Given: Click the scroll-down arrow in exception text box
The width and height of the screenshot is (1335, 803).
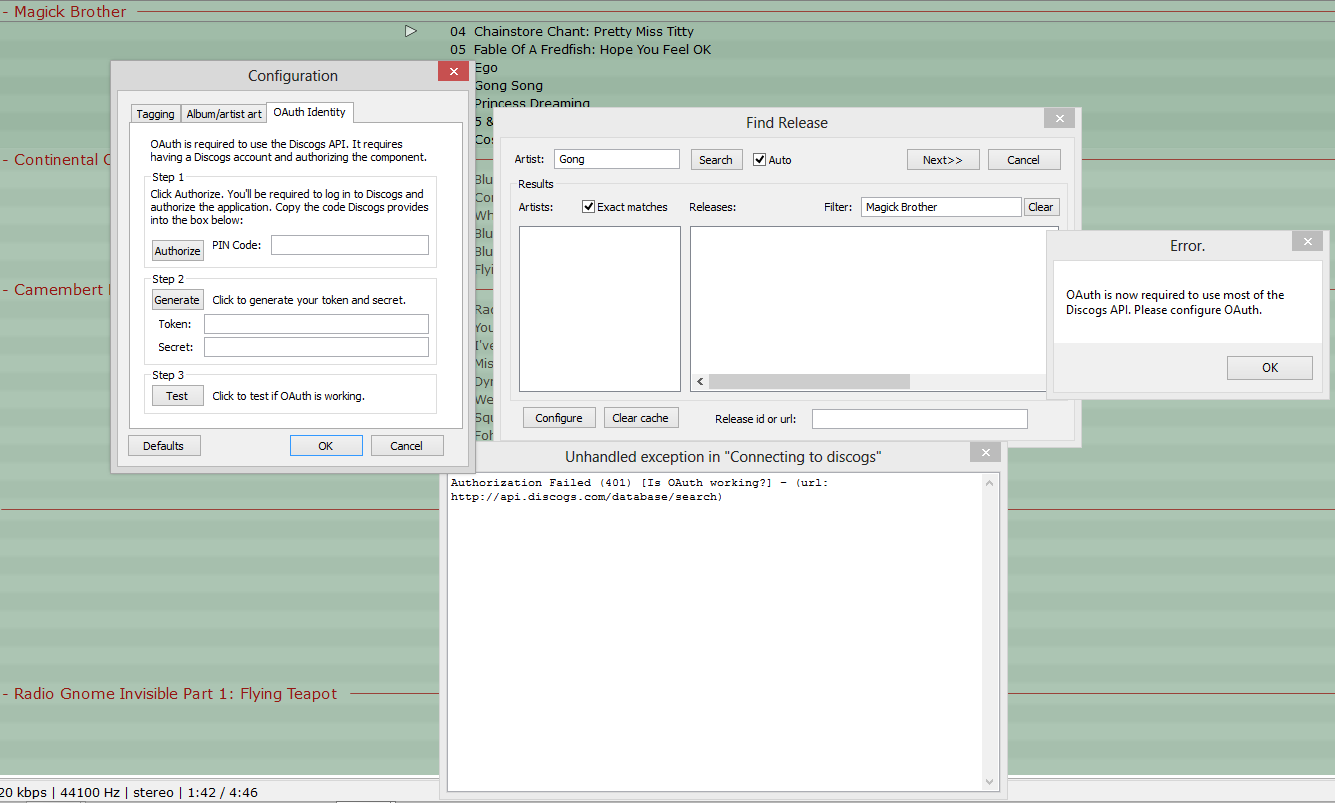Looking at the screenshot, I should coord(990,782).
